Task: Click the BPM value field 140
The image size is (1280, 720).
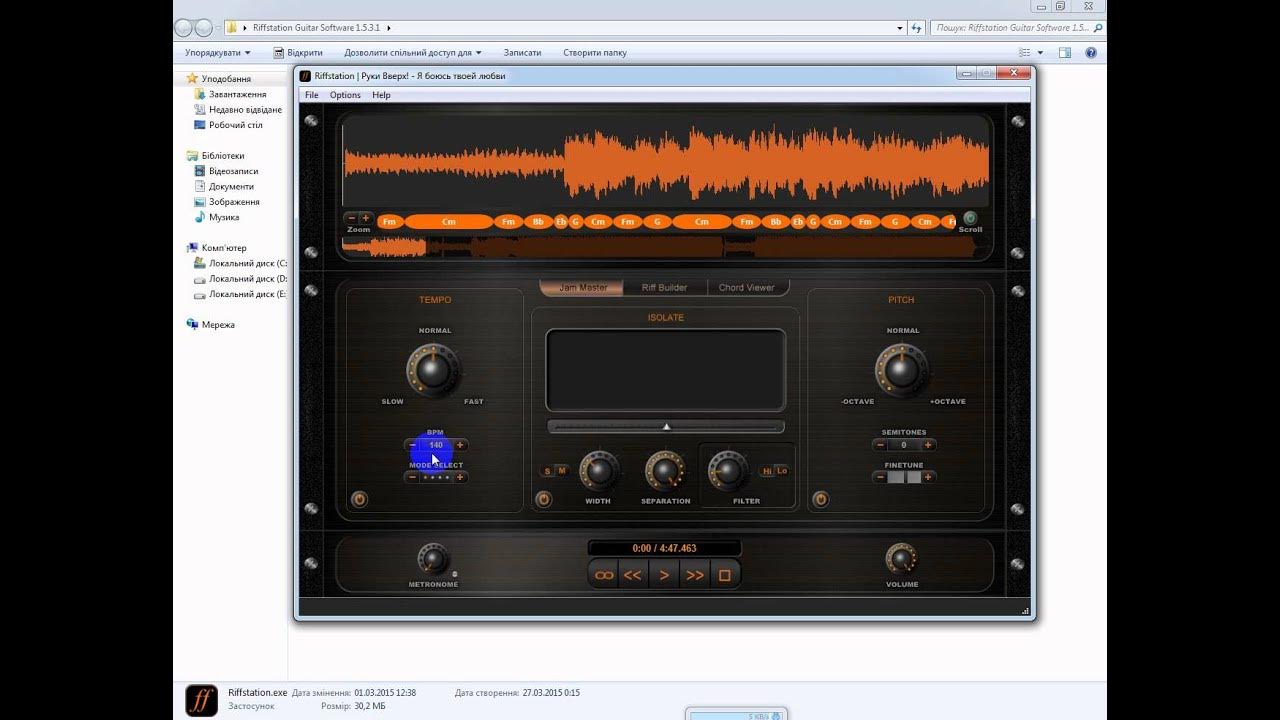Action: coord(436,445)
